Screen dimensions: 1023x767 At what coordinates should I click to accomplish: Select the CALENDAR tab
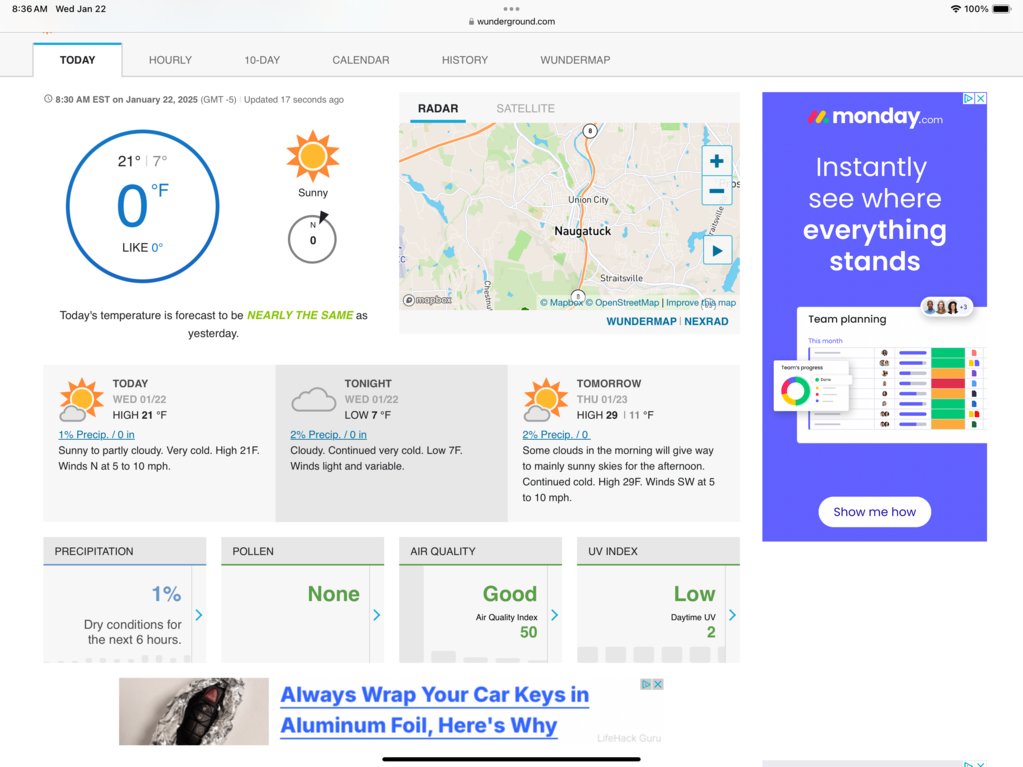click(361, 60)
